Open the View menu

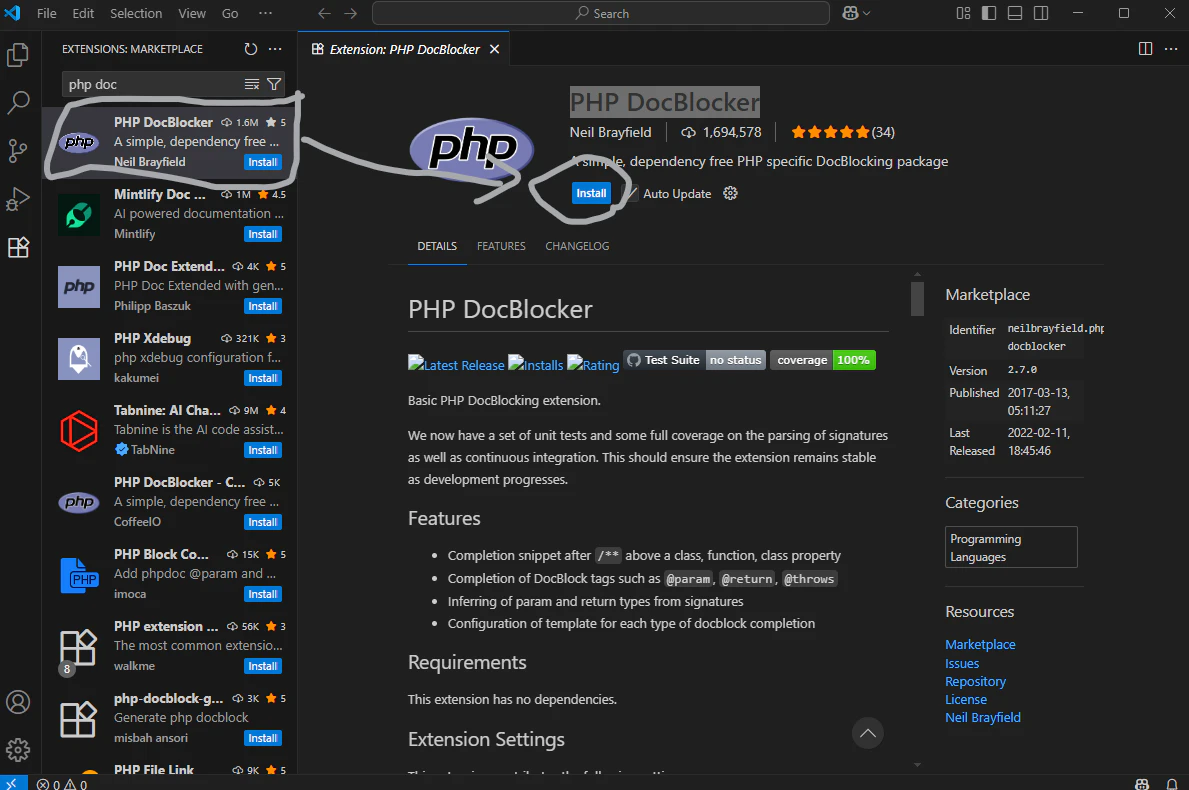tap(192, 13)
